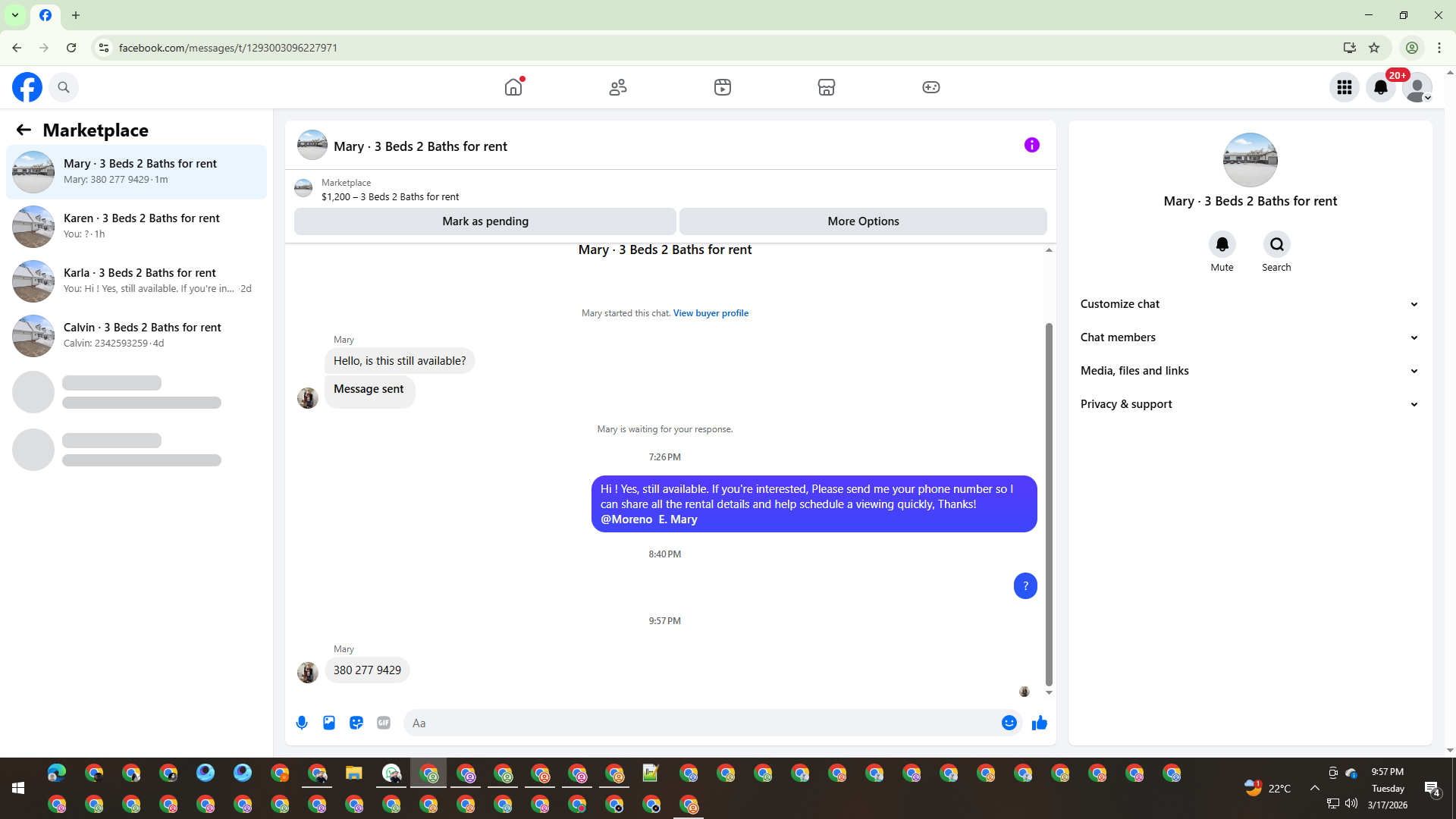Go to the Facebook Home tab
The width and height of the screenshot is (1456, 819).
point(513,87)
